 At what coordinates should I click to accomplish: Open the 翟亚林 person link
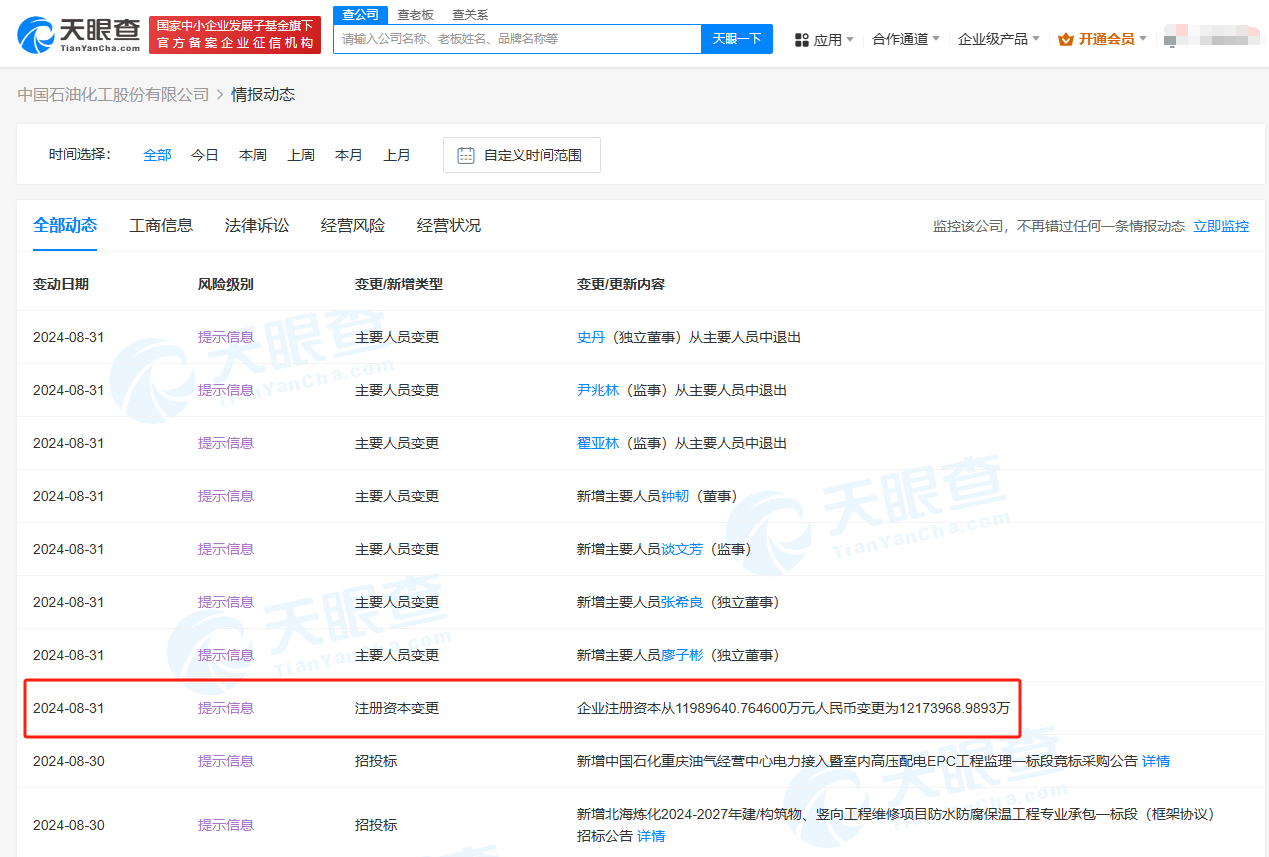click(x=598, y=443)
